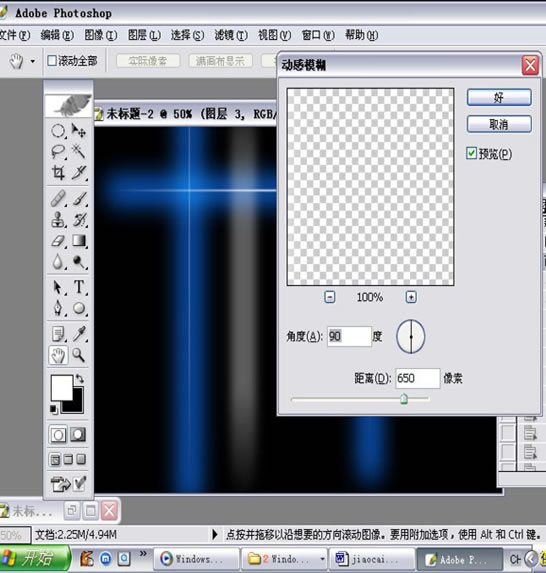Switch to Full Screen with menu bar
Image resolution: width=546 pixels, height=573 pixels.
click(x=68, y=460)
